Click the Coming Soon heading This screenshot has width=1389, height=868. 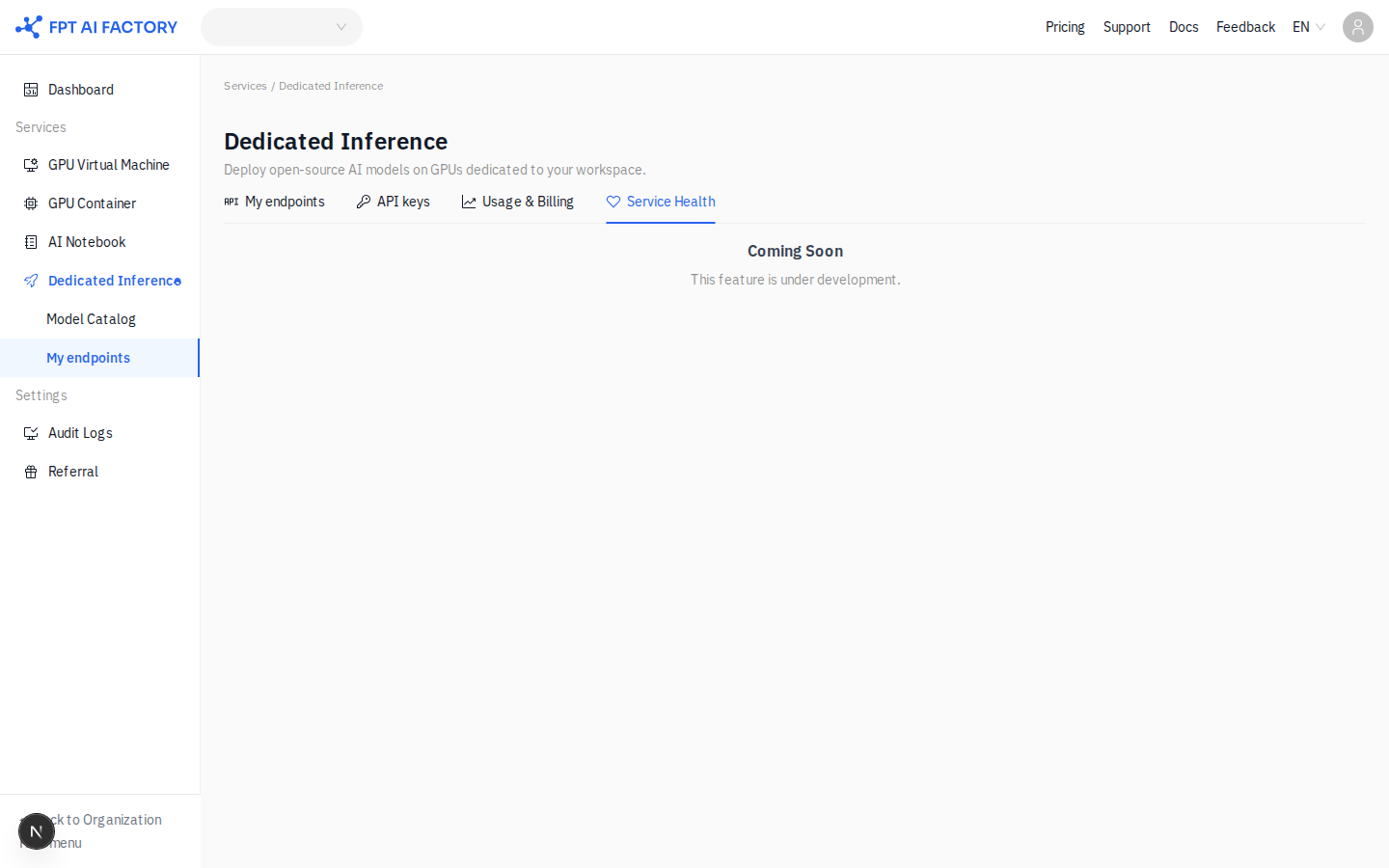[x=795, y=251]
